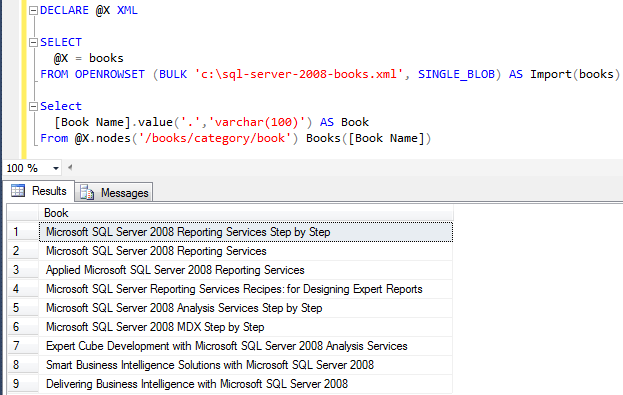Click the 'From' keyword before @X.nodes
Screen dimensions: 623x395
coord(54,138)
